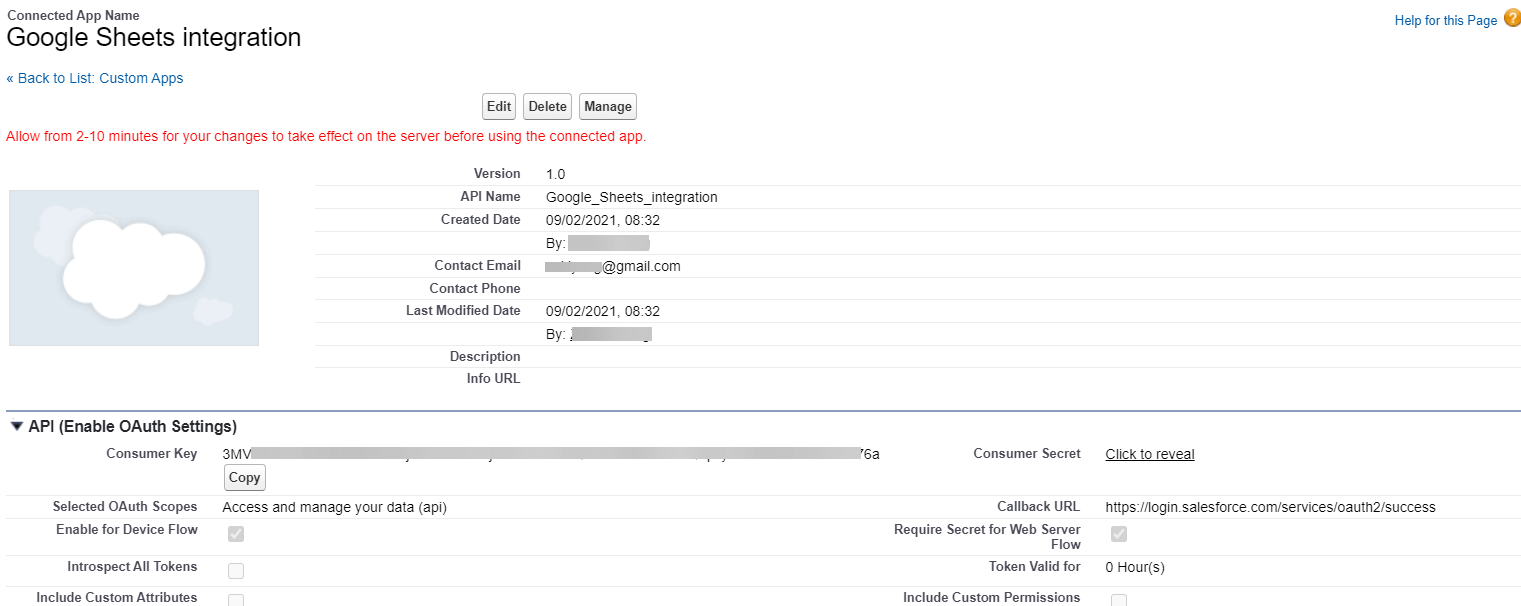Click the Google Sheets integration page title
Screen dimensions: 1521x606
154,38
